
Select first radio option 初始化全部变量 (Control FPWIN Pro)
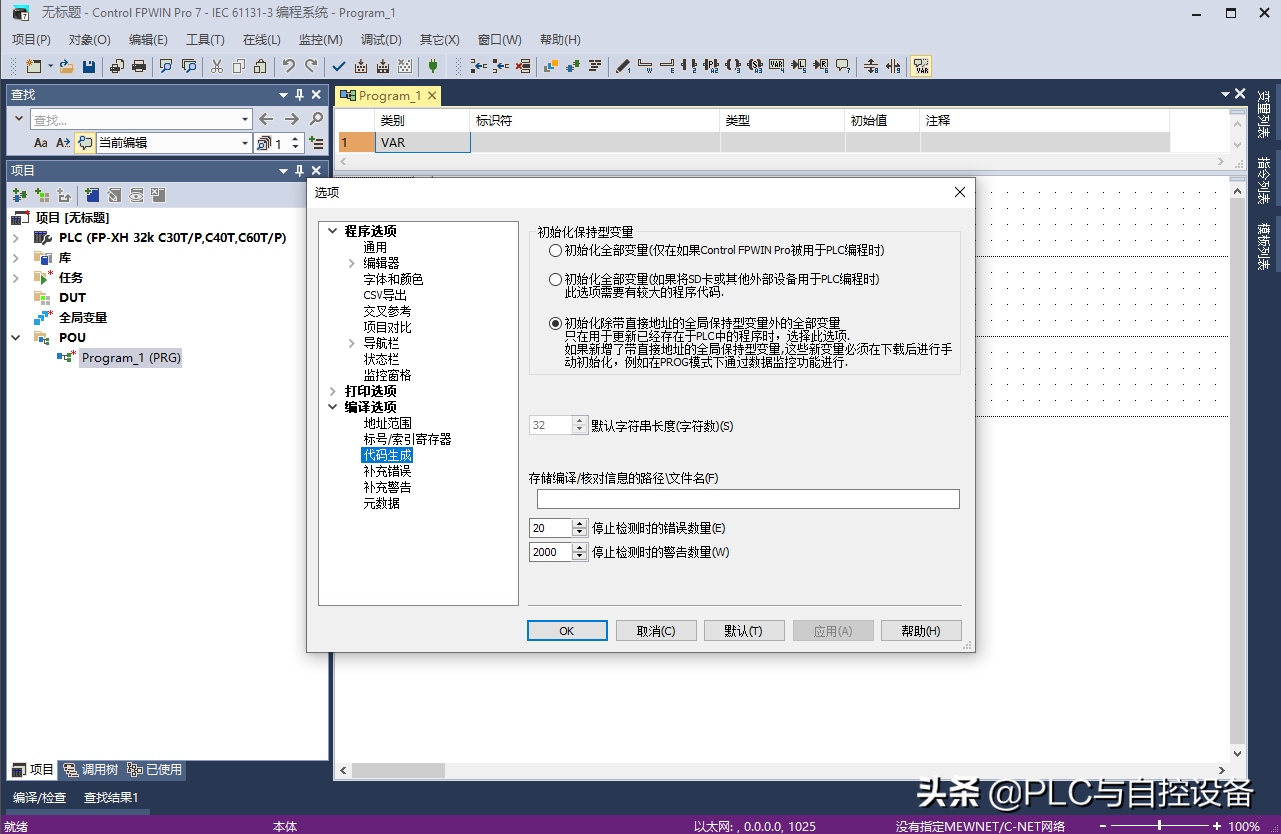click(555, 251)
